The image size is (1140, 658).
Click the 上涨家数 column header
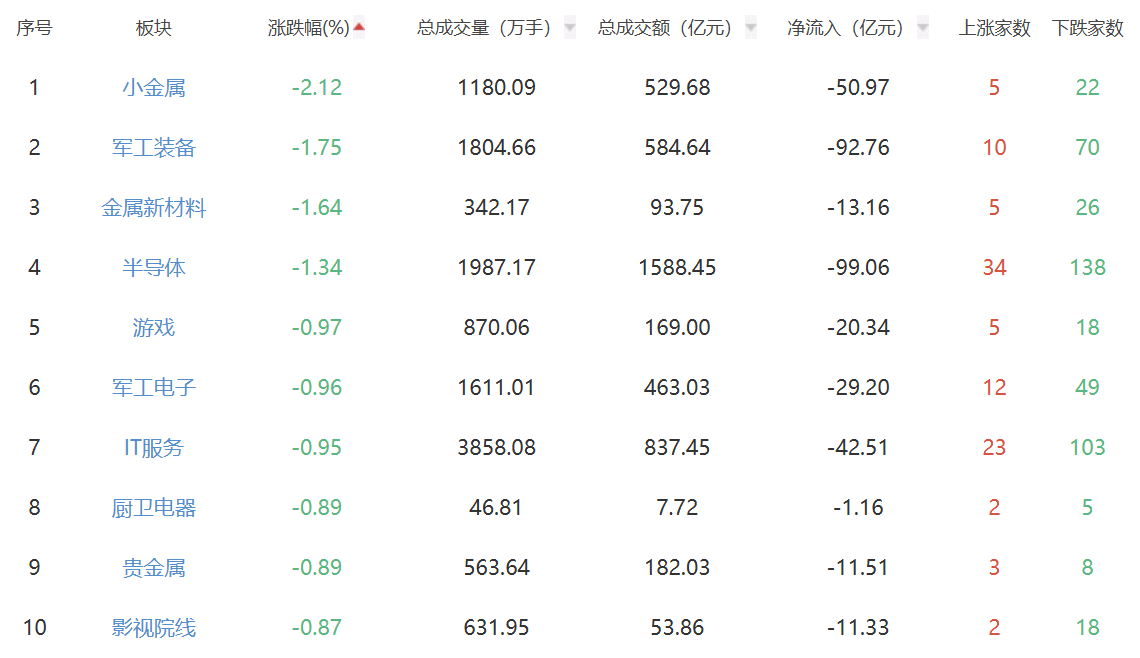(x=994, y=28)
